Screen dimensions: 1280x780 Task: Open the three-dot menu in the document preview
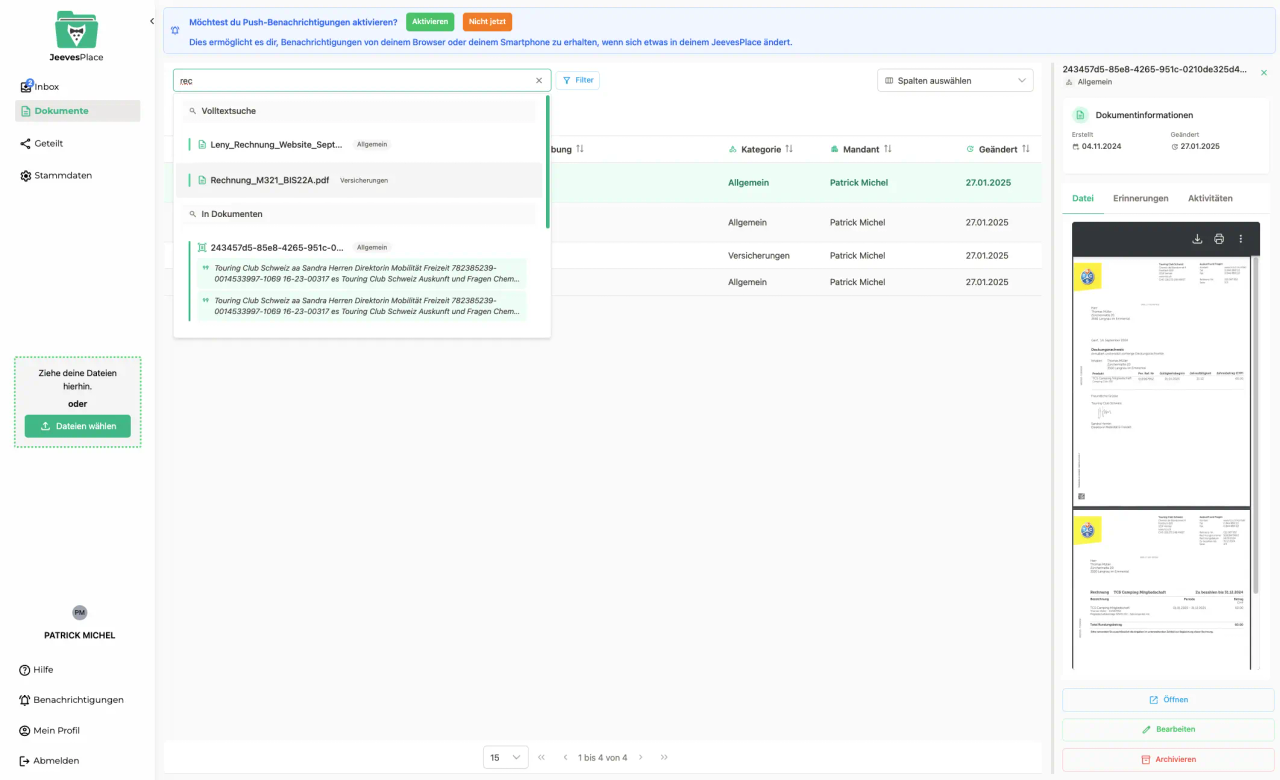coord(1241,240)
